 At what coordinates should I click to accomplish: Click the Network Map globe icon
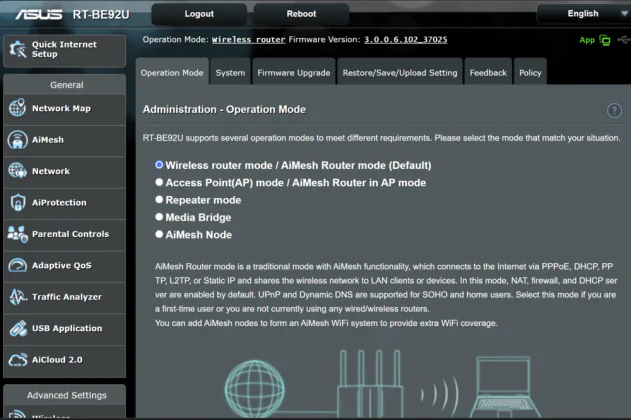click(x=17, y=108)
